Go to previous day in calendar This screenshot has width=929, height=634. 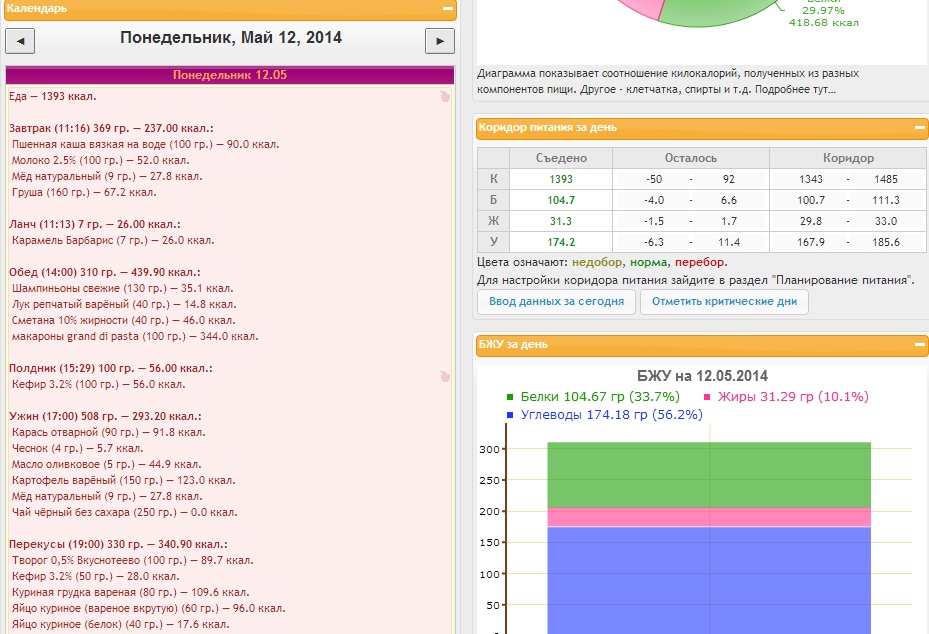[x=21, y=40]
